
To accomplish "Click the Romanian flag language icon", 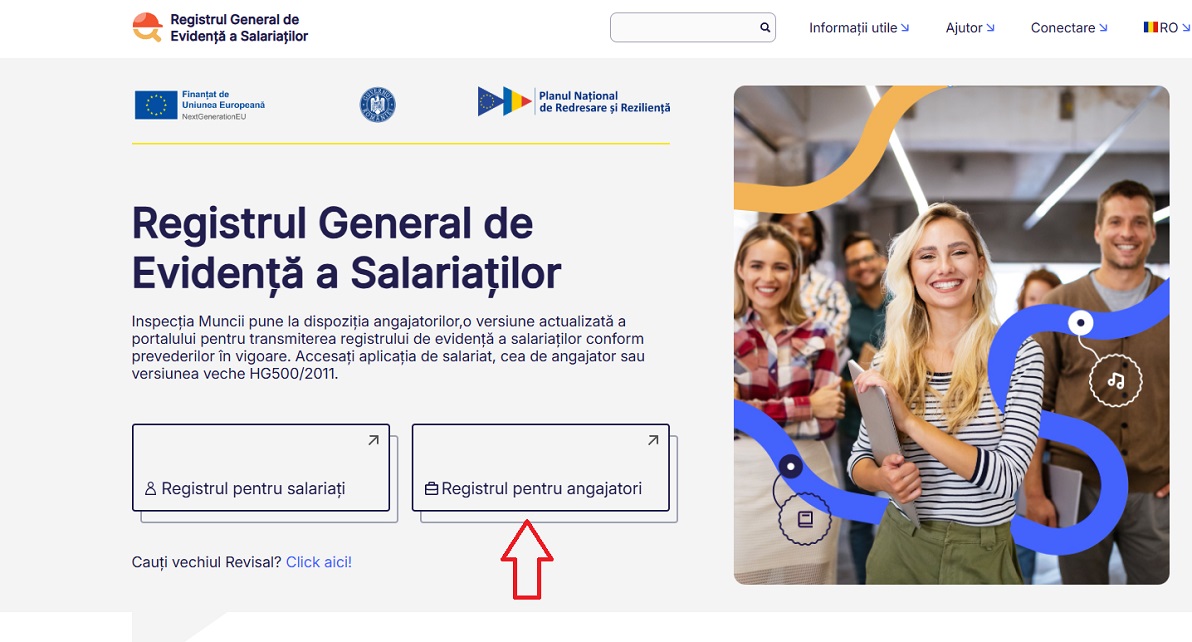I will pos(1151,27).
